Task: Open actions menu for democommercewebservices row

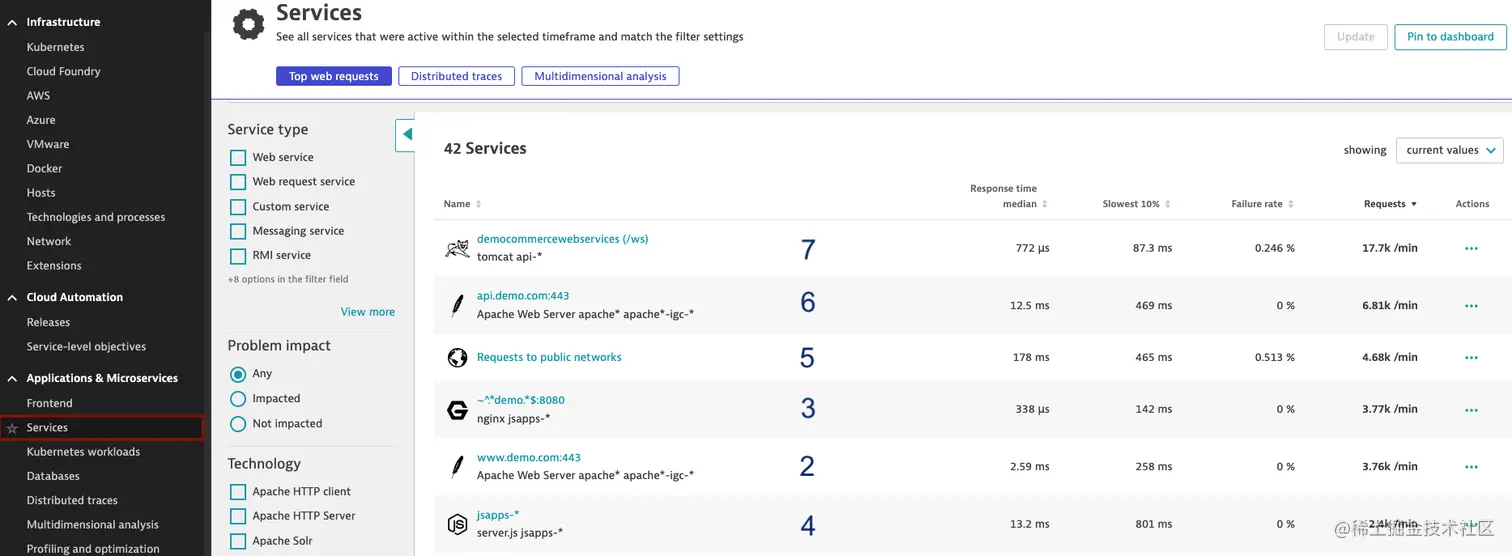Action: click(1471, 248)
